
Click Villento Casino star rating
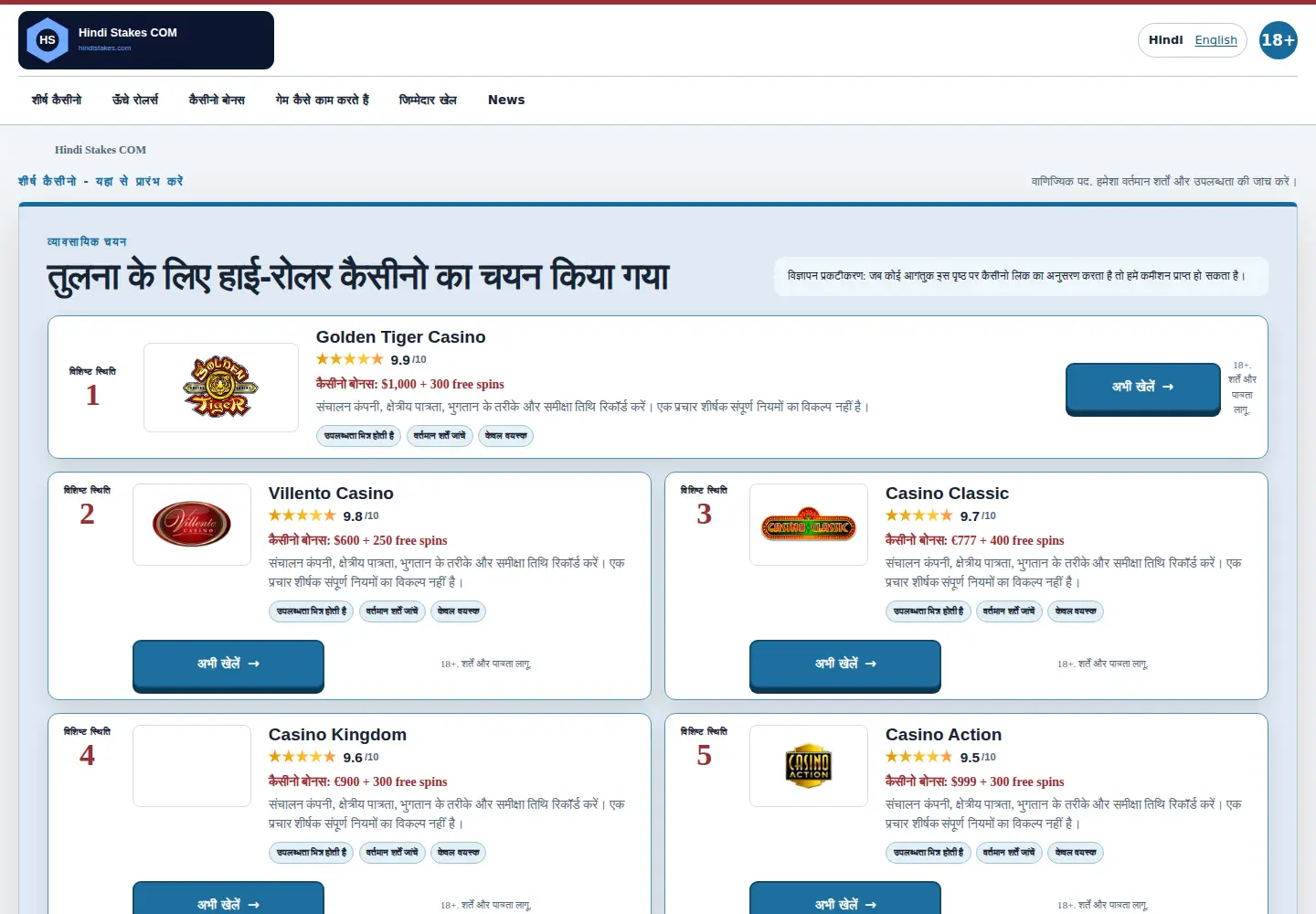302,515
